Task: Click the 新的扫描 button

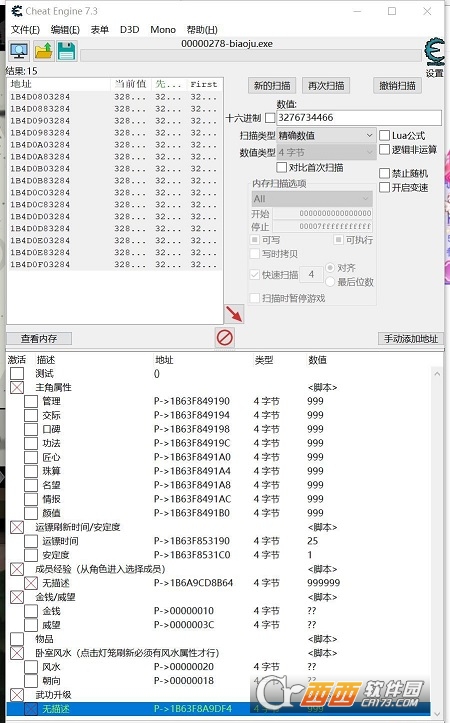Action: [272, 86]
